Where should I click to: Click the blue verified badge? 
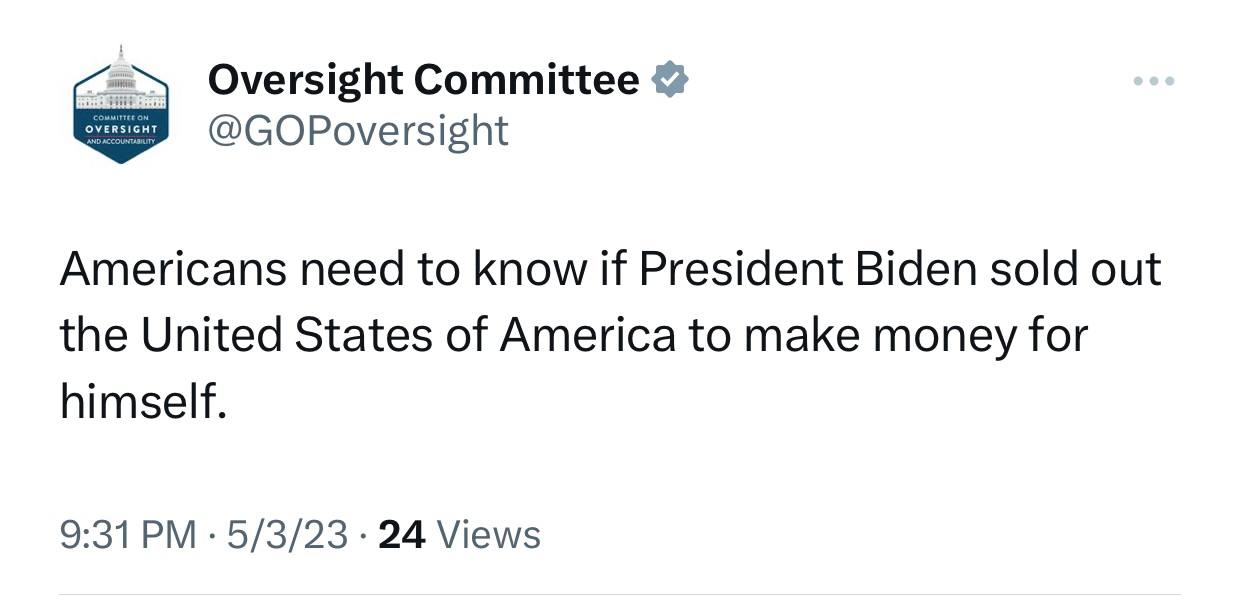tap(669, 79)
